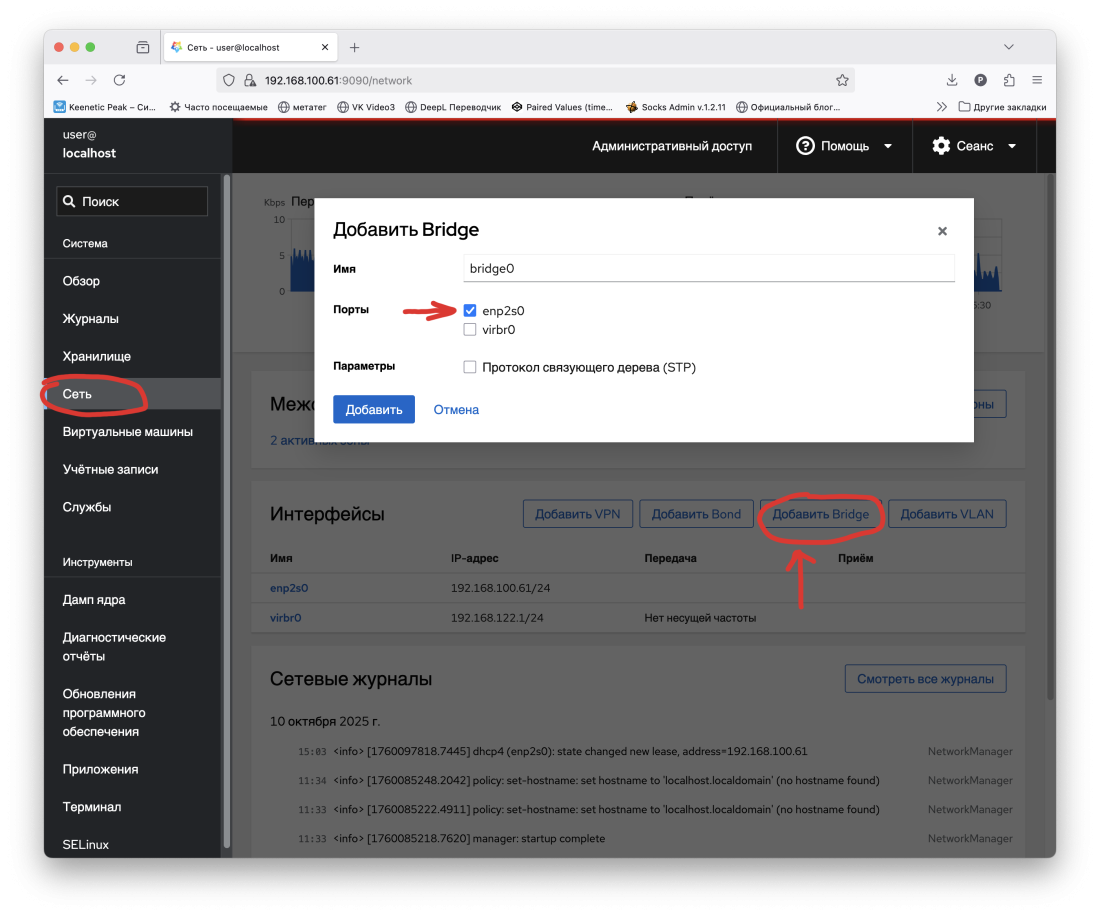Close the Add Bridge dialog with X
The height and width of the screenshot is (916, 1100).
pyautogui.click(x=942, y=231)
